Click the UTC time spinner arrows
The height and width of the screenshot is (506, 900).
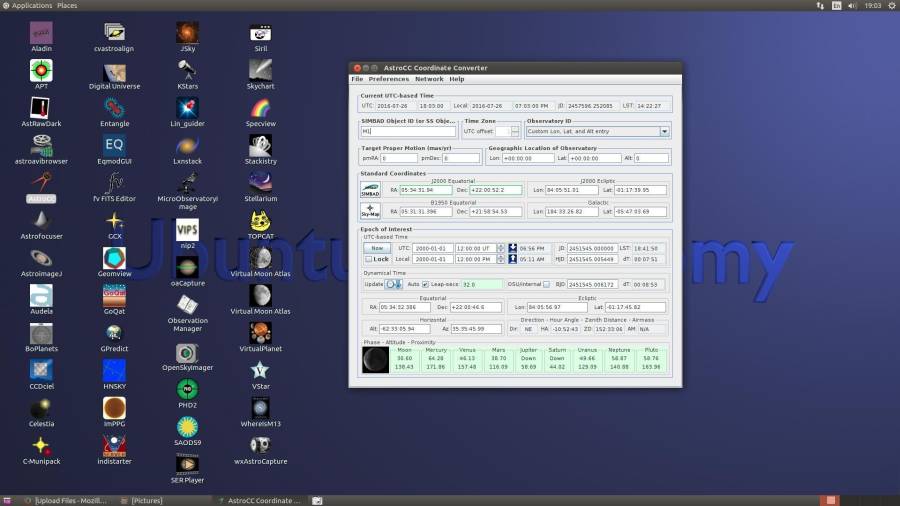[x=501, y=248]
